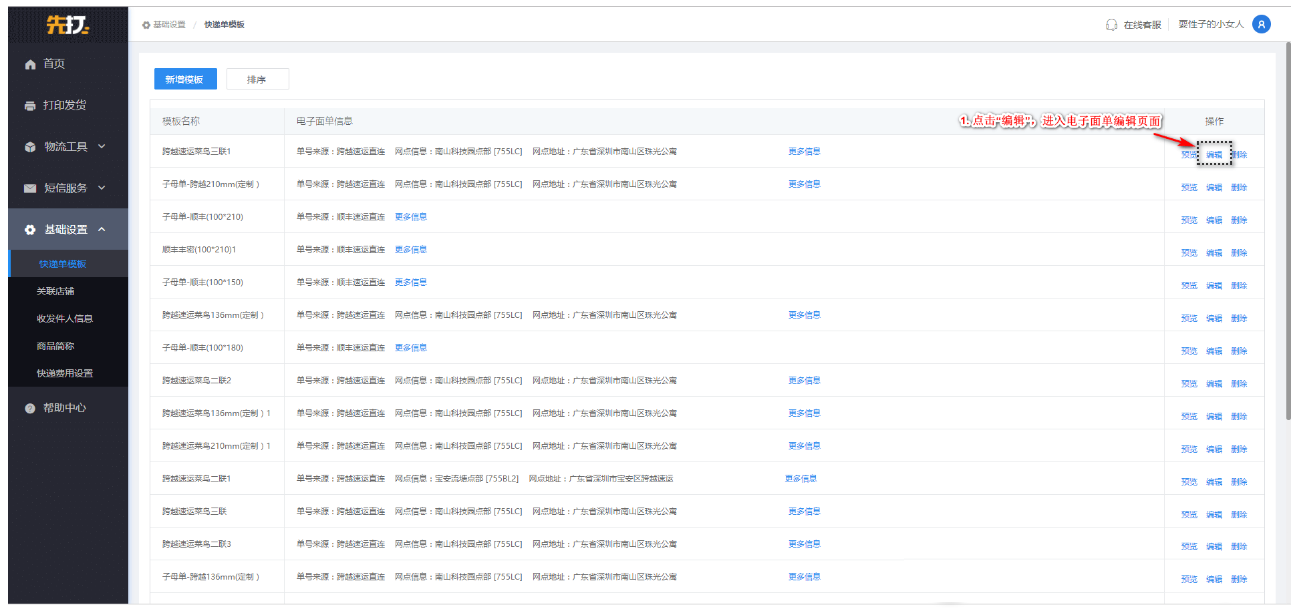Click the 操作 column header
The width and height of the screenshot is (1297, 608).
pyautogui.click(x=1214, y=121)
